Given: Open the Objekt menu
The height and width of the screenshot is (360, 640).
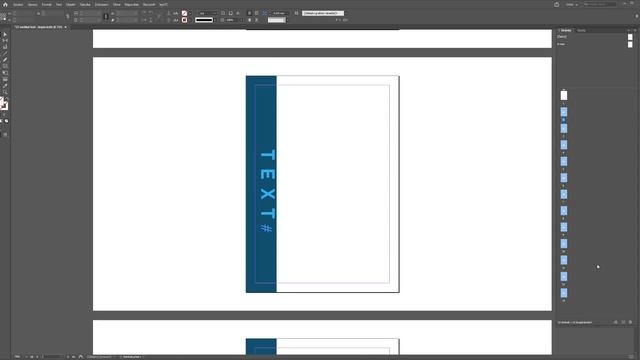Looking at the screenshot, I should [71, 4].
